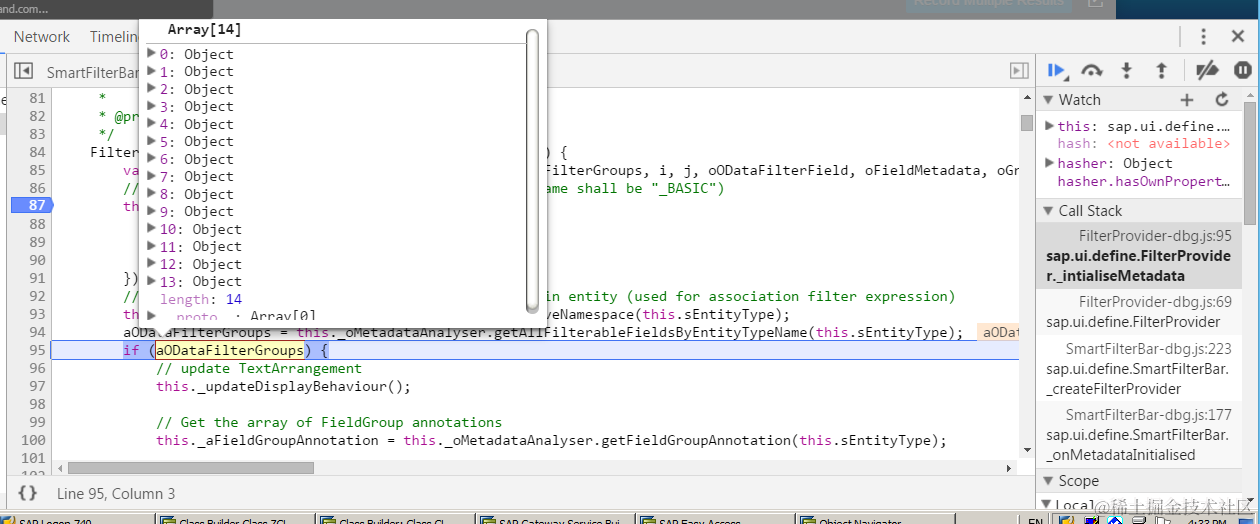
Task: Open the Network tab
Action: [x=42, y=37]
